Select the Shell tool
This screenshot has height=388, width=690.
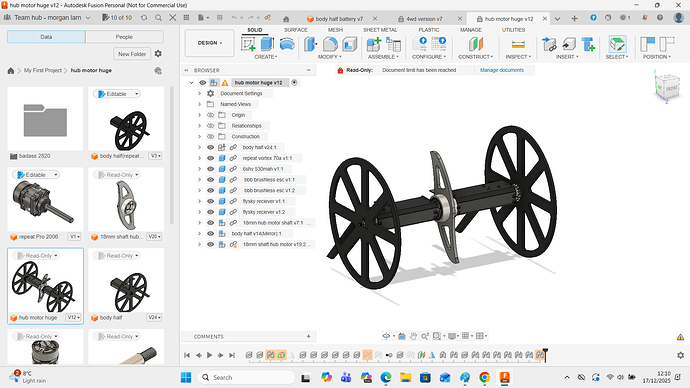pos(349,44)
